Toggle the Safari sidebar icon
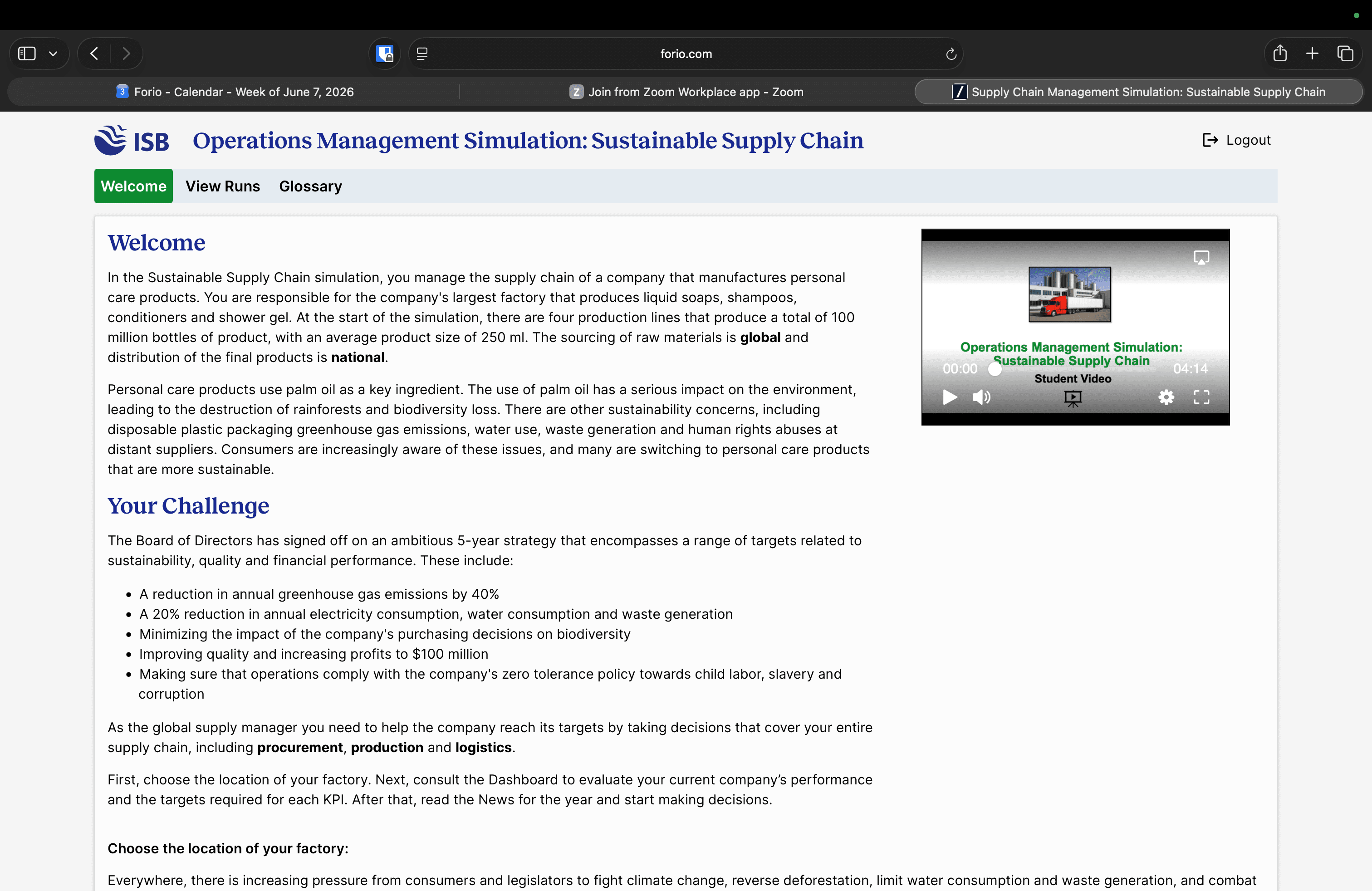The image size is (1372, 891). 27,54
